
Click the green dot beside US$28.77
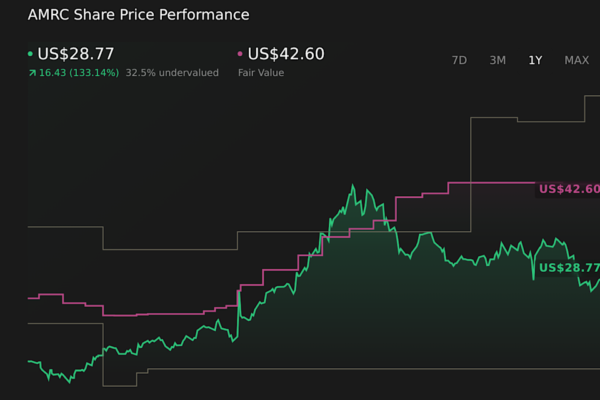(30, 54)
